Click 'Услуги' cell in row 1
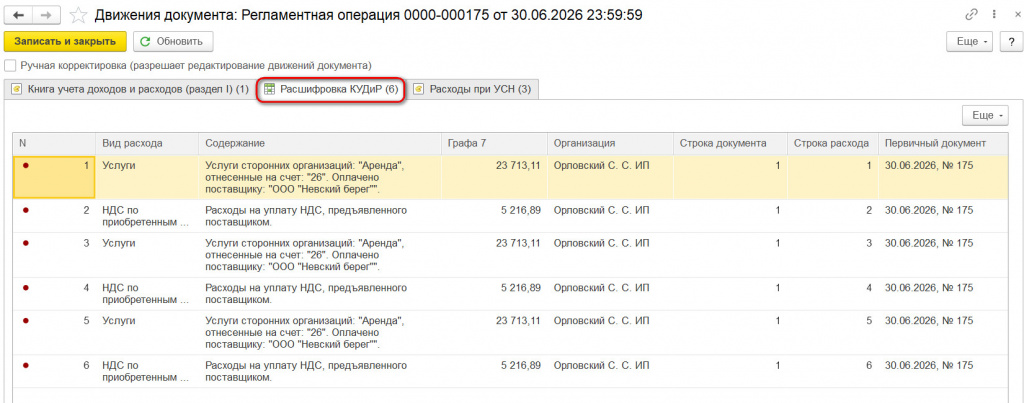This screenshot has height=403, width=1024. (147, 177)
